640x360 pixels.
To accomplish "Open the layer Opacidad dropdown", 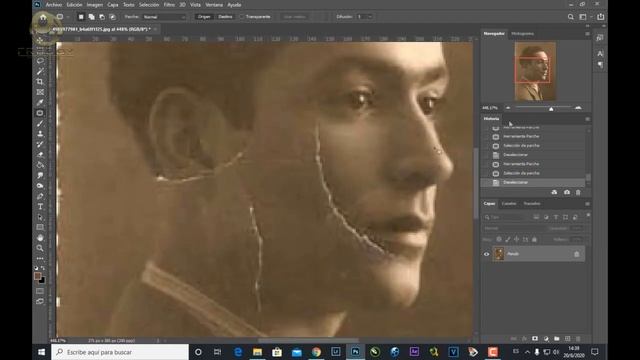I will click(576, 229).
